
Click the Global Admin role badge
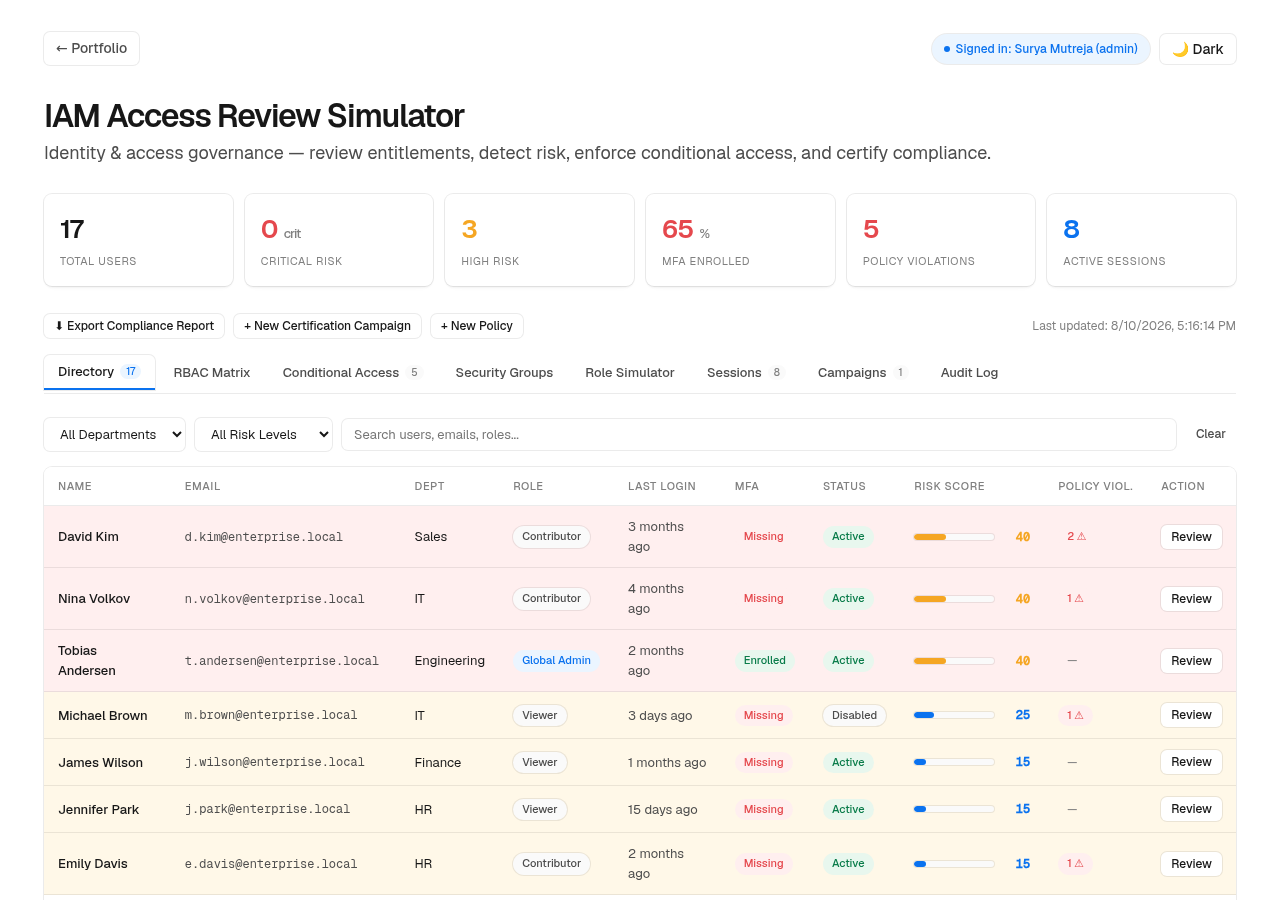[x=556, y=660]
